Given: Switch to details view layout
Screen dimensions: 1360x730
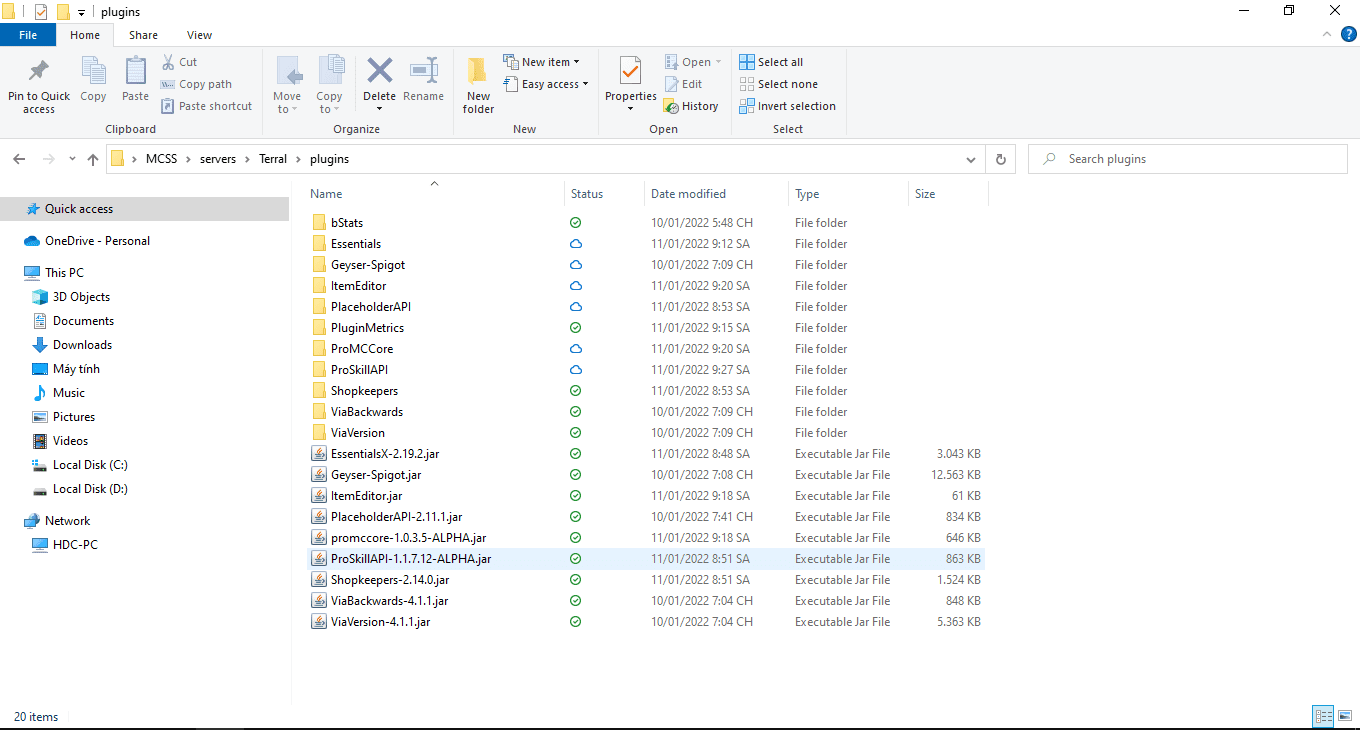Looking at the screenshot, I should [1323, 716].
